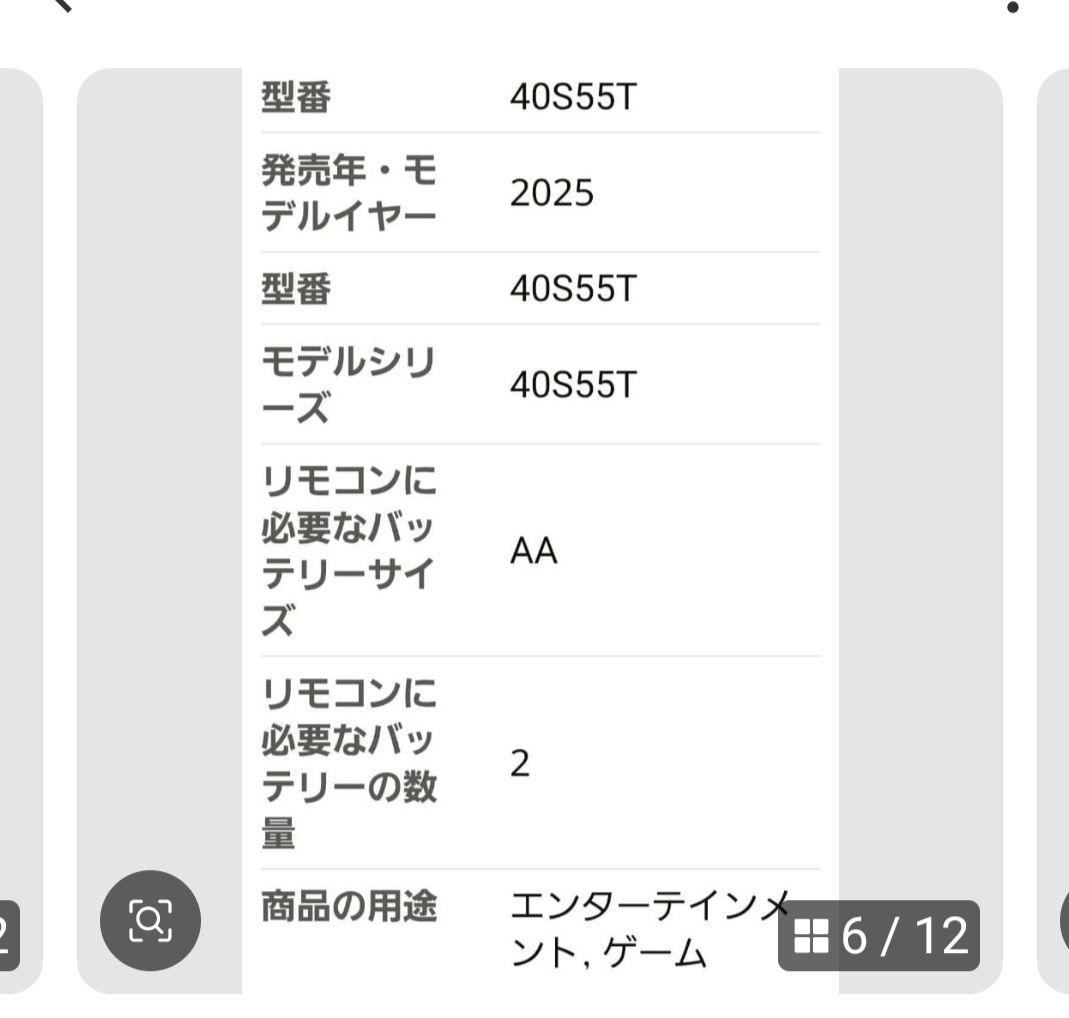Select the AA battery size entry

tap(535, 551)
